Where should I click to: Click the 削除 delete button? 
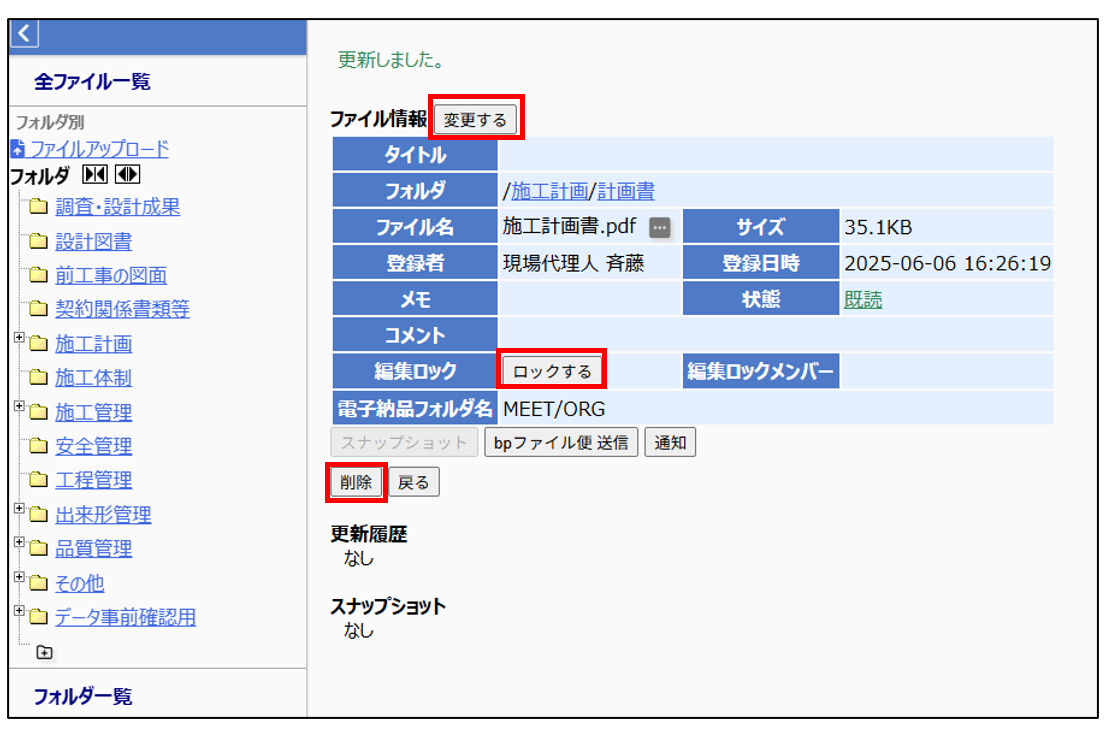coord(355,483)
